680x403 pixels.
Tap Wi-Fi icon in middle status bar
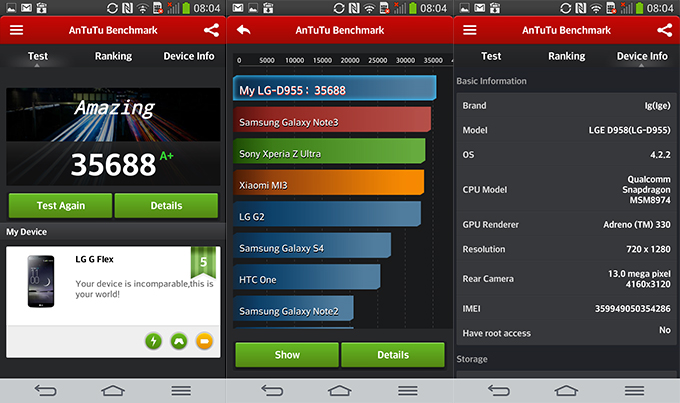369,8
